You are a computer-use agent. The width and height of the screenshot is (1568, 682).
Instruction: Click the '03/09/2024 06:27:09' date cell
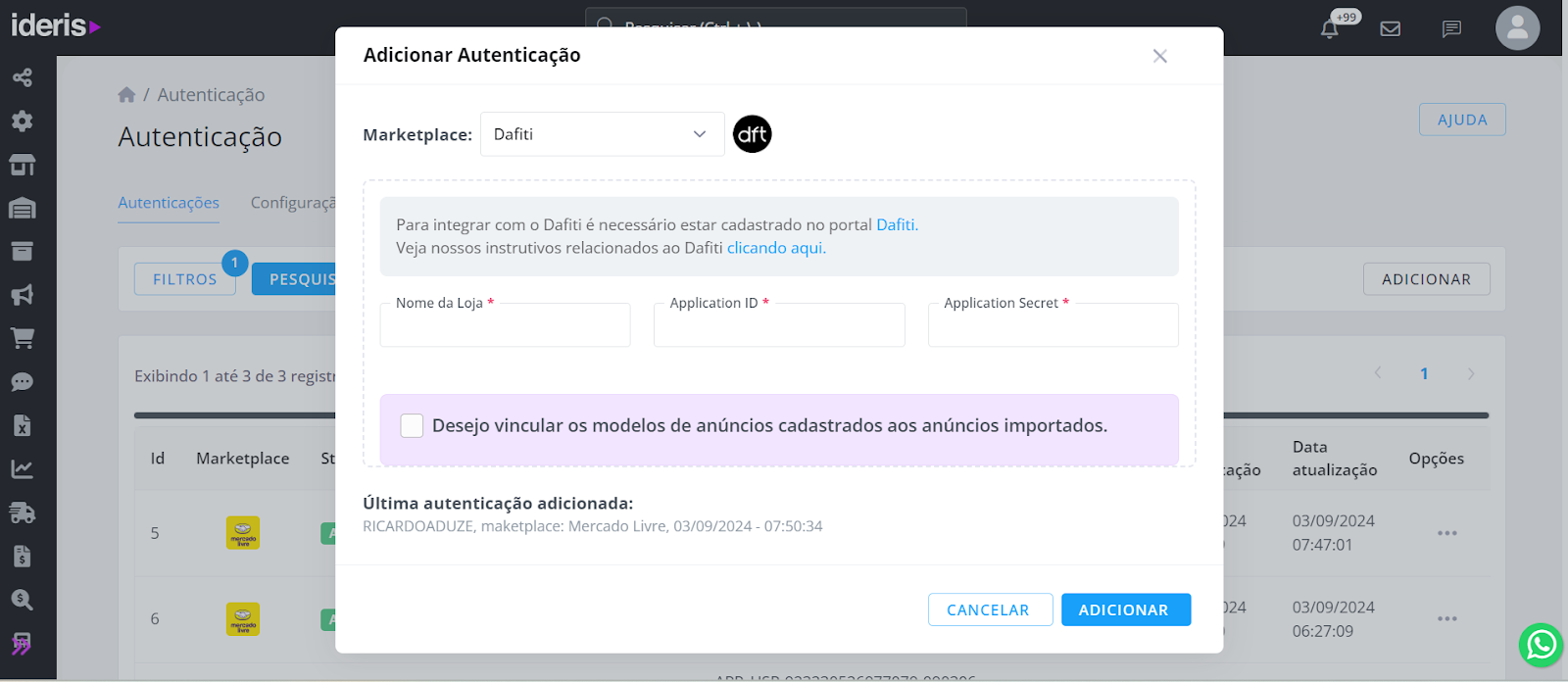pyautogui.click(x=1333, y=619)
